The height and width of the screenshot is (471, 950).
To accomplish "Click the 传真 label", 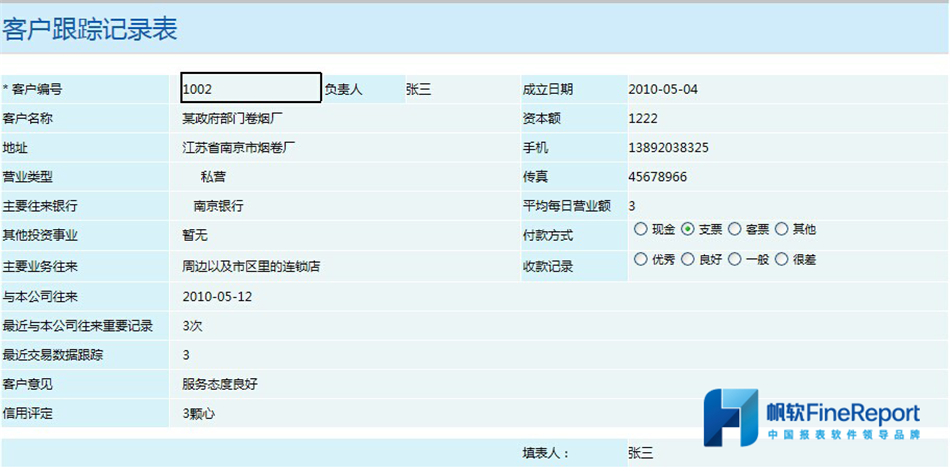I will 536,177.
